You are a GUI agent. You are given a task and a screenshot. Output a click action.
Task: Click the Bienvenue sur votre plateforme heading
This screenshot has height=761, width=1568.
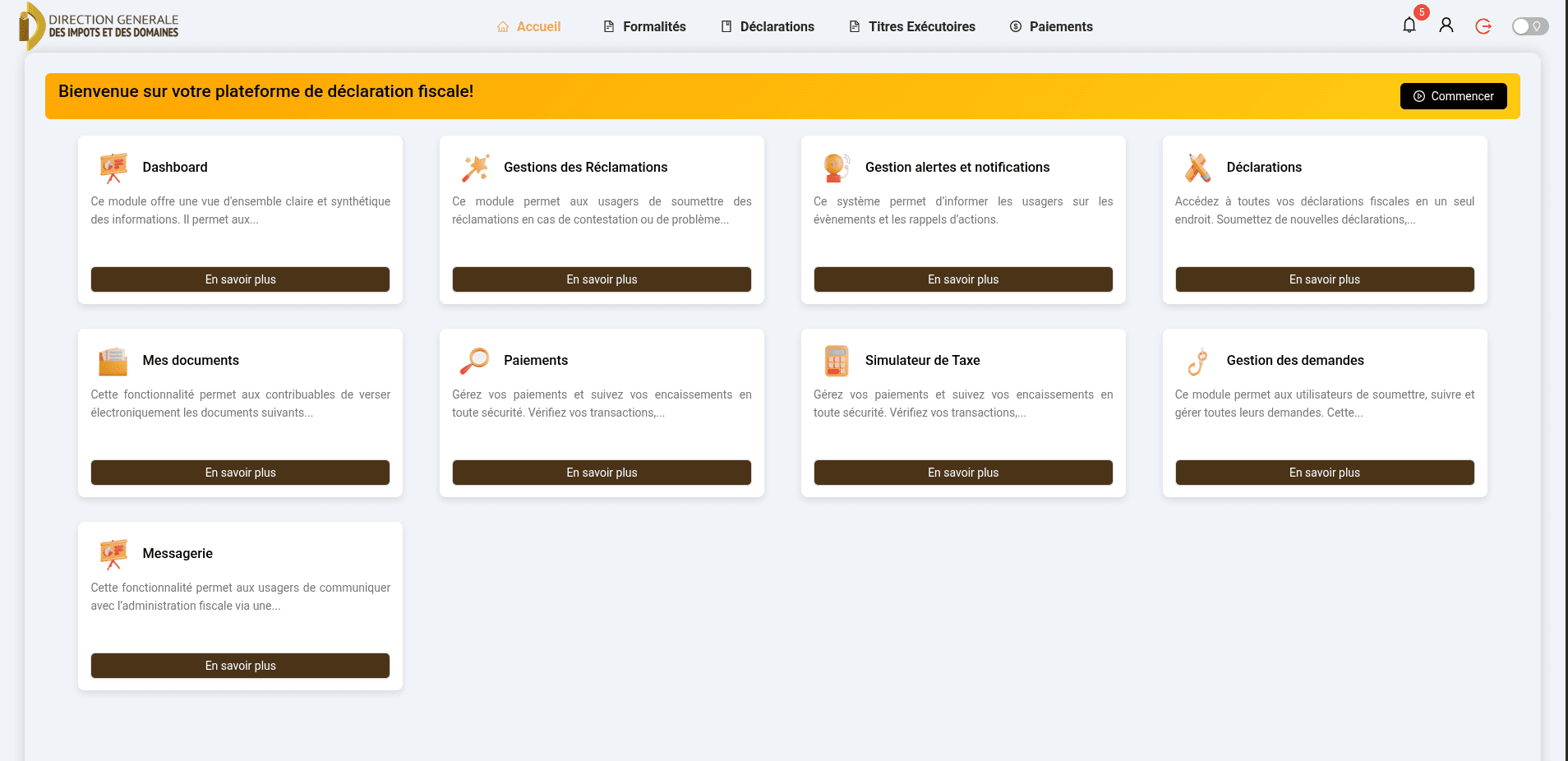tap(265, 91)
